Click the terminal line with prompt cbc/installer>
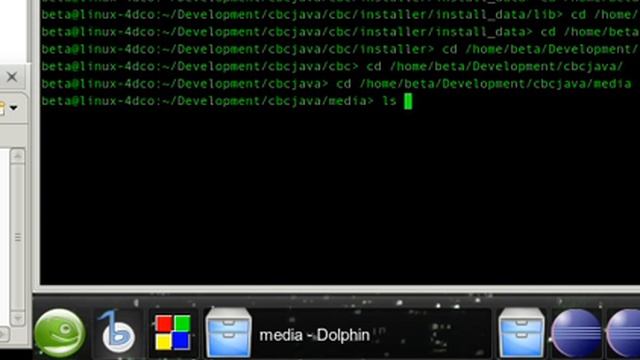 pyautogui.click(x=340, y=49)
